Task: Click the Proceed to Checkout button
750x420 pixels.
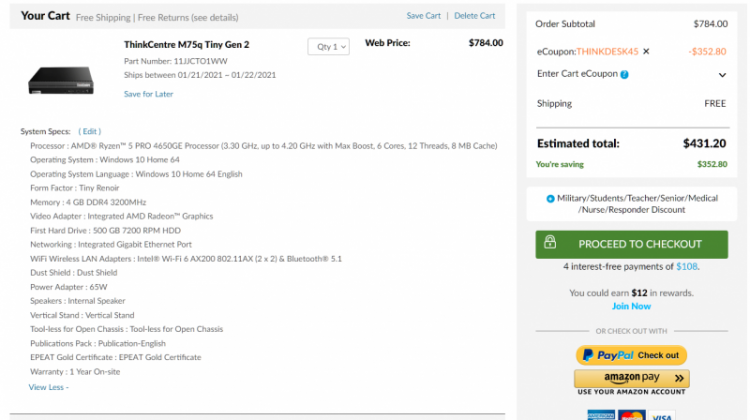Action: click(x=631, y=244)
